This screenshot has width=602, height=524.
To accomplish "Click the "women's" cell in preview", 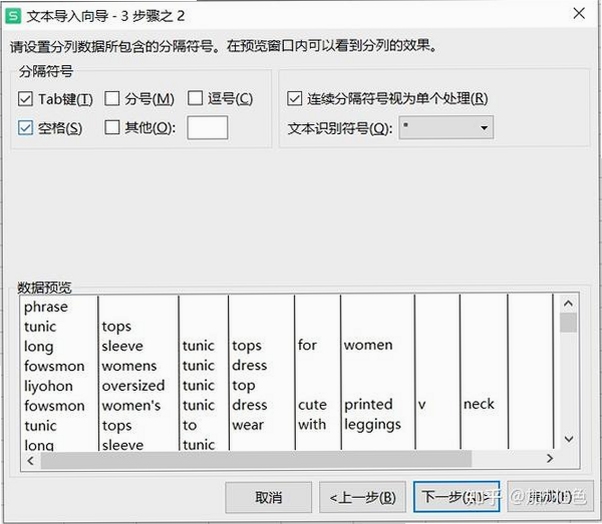I will [131, 405].
